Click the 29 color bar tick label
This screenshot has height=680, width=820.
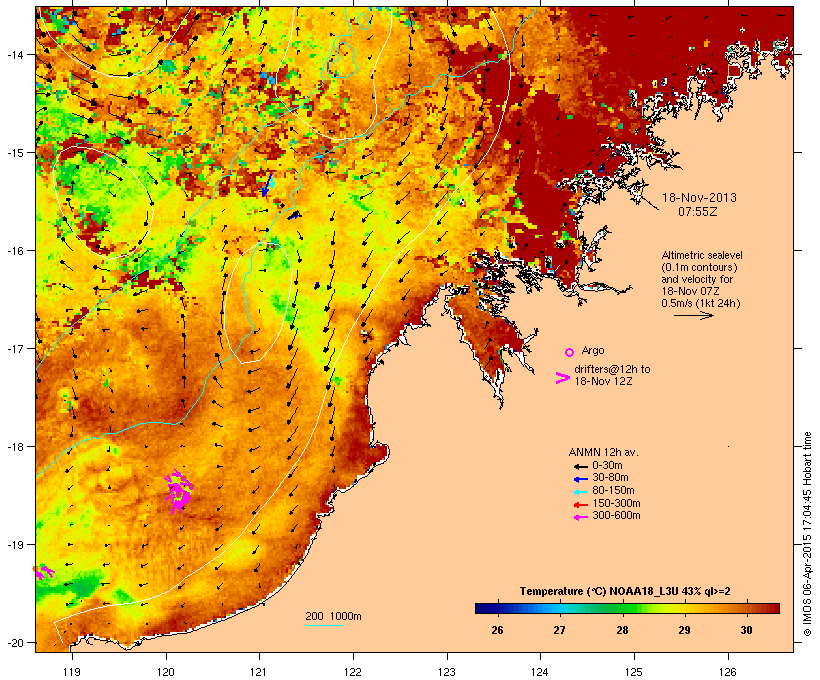(684, 630)
